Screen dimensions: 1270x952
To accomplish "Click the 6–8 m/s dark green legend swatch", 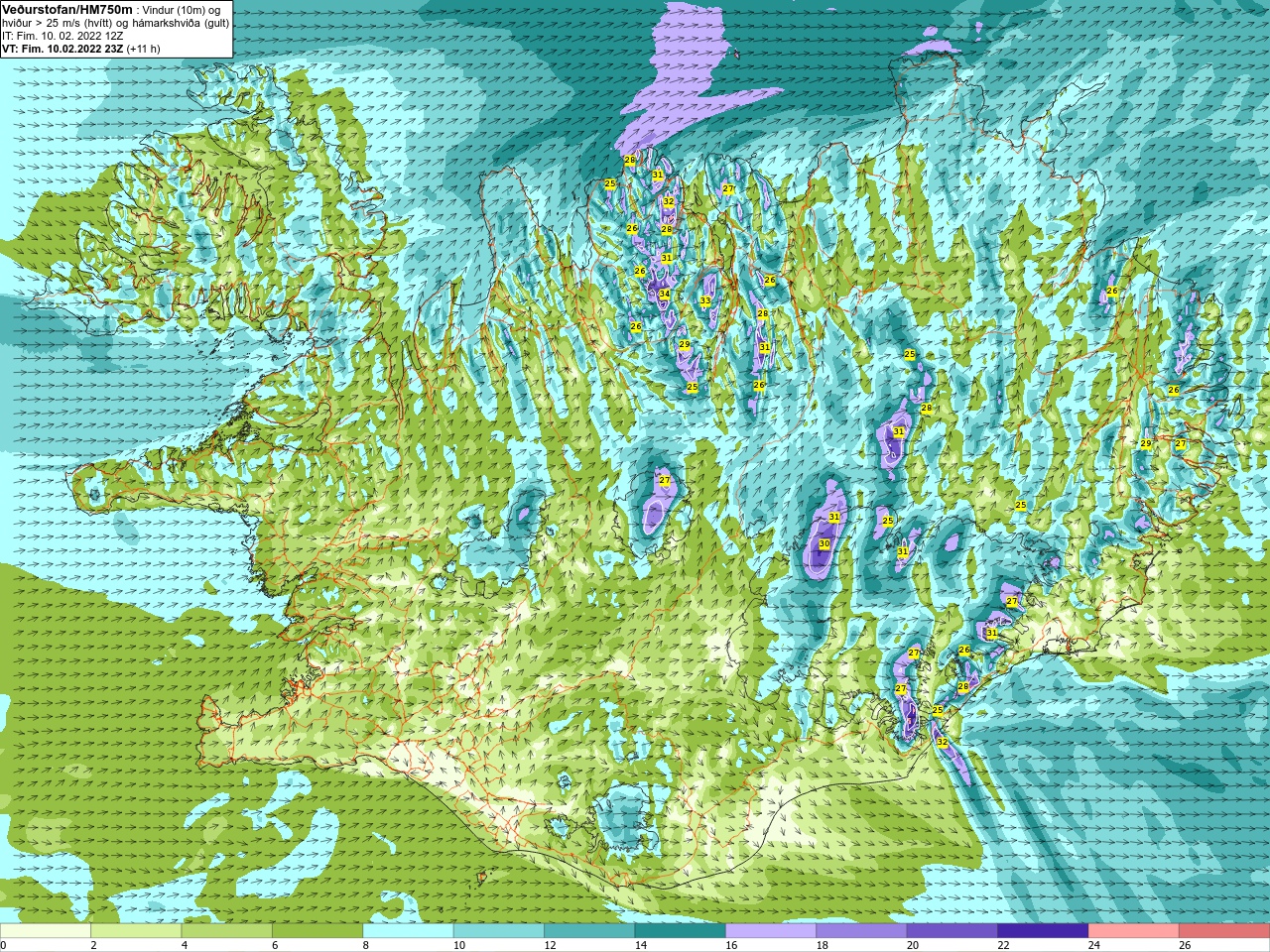I will [317, 931].
